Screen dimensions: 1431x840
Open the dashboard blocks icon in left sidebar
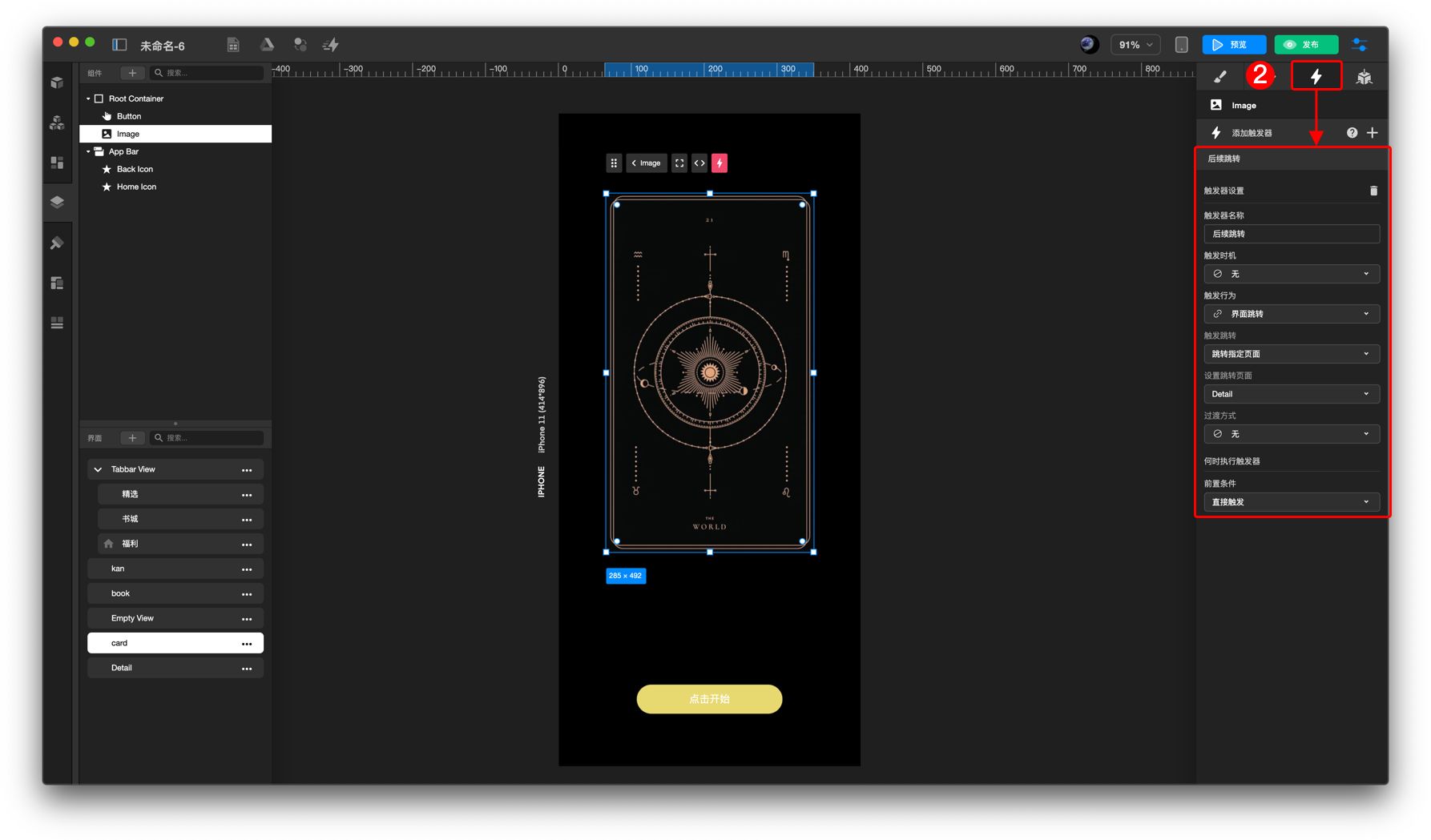pos(57,163)
